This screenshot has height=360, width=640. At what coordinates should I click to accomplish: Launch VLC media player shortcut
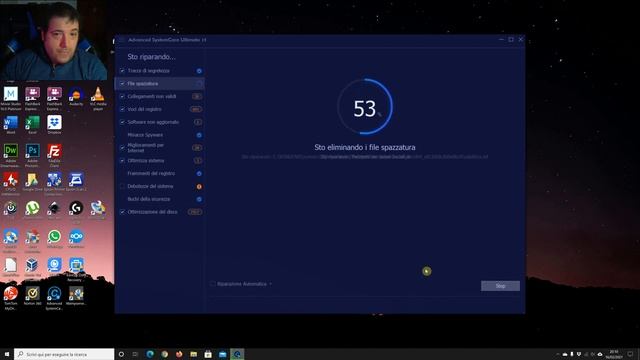coord(98,98)
